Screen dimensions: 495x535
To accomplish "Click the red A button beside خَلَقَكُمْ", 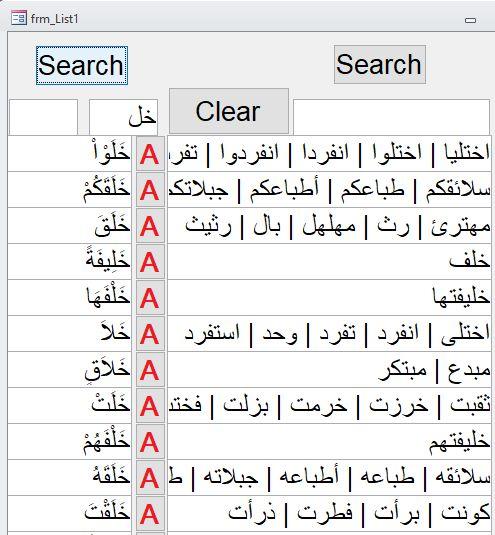I will click(150, 190).
